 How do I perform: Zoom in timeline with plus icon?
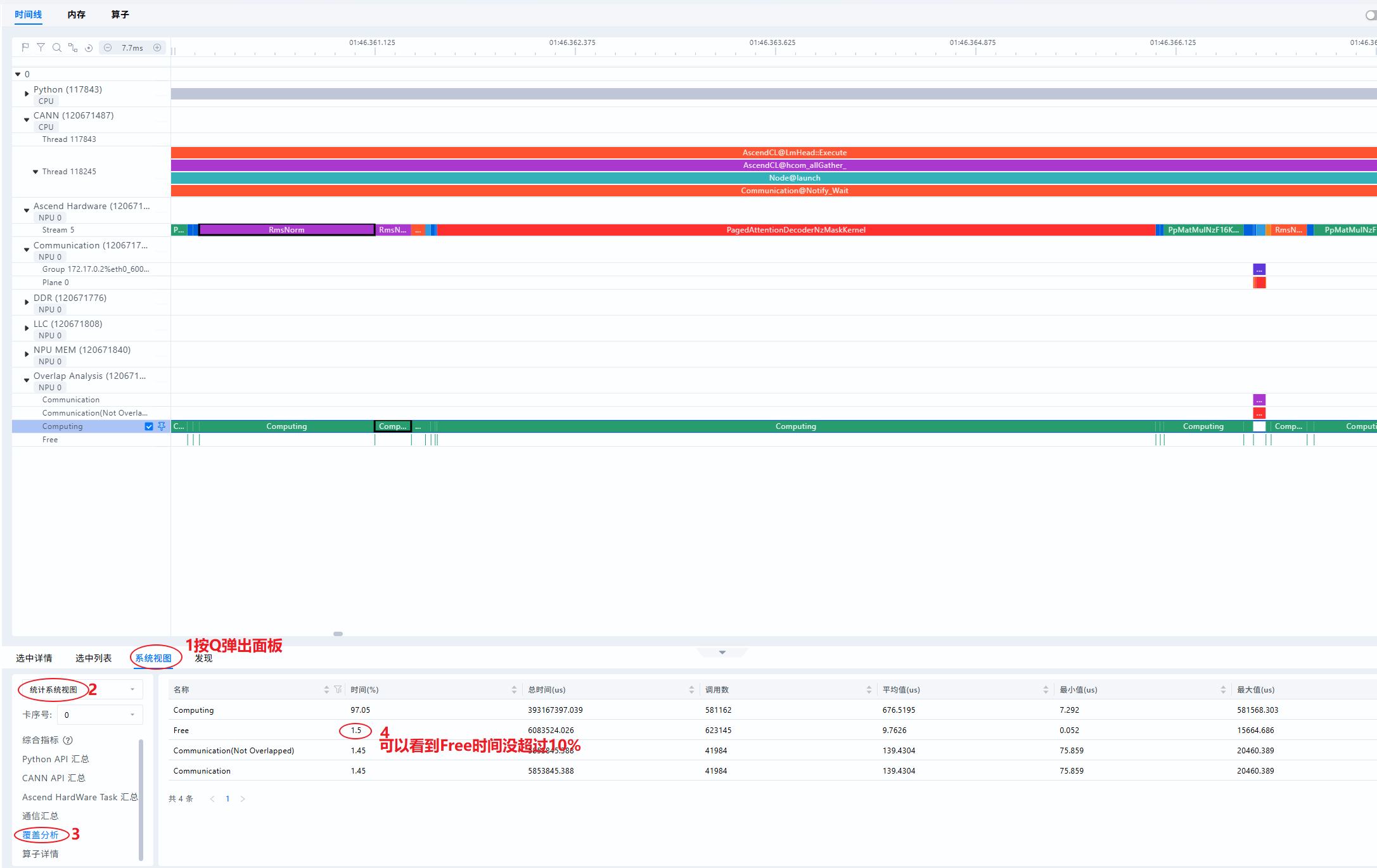click(157, 48)
